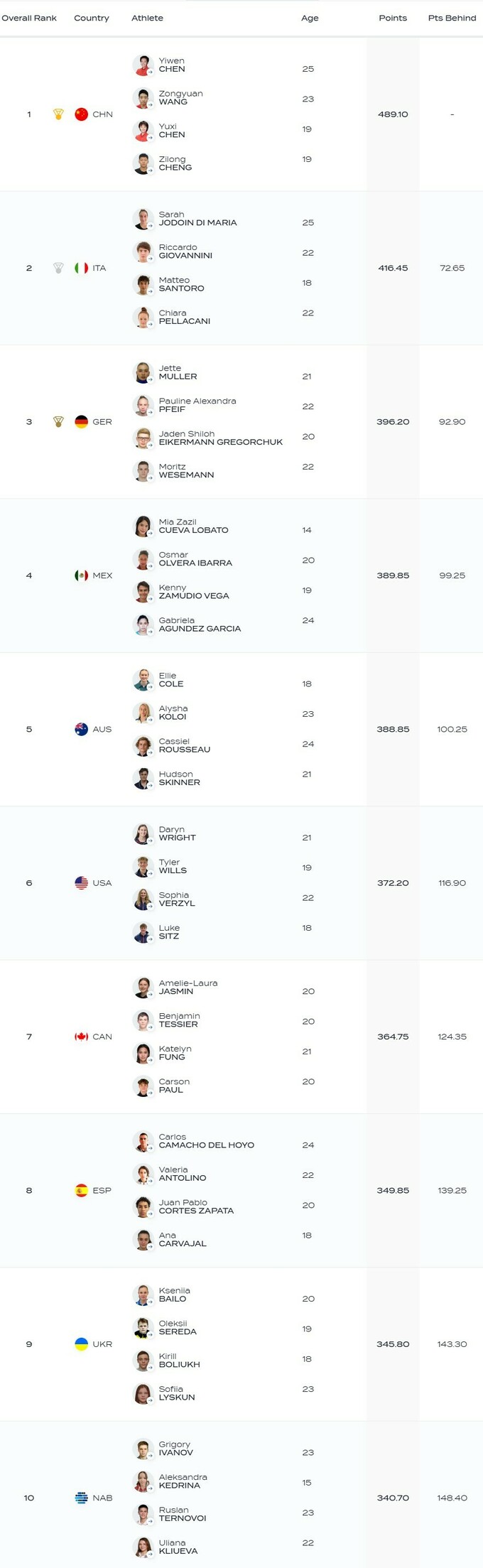Click the Mexico flag icon
The width and height of the screenshot is (483, 1568).
pyautogui.click(x=82, y=575)
